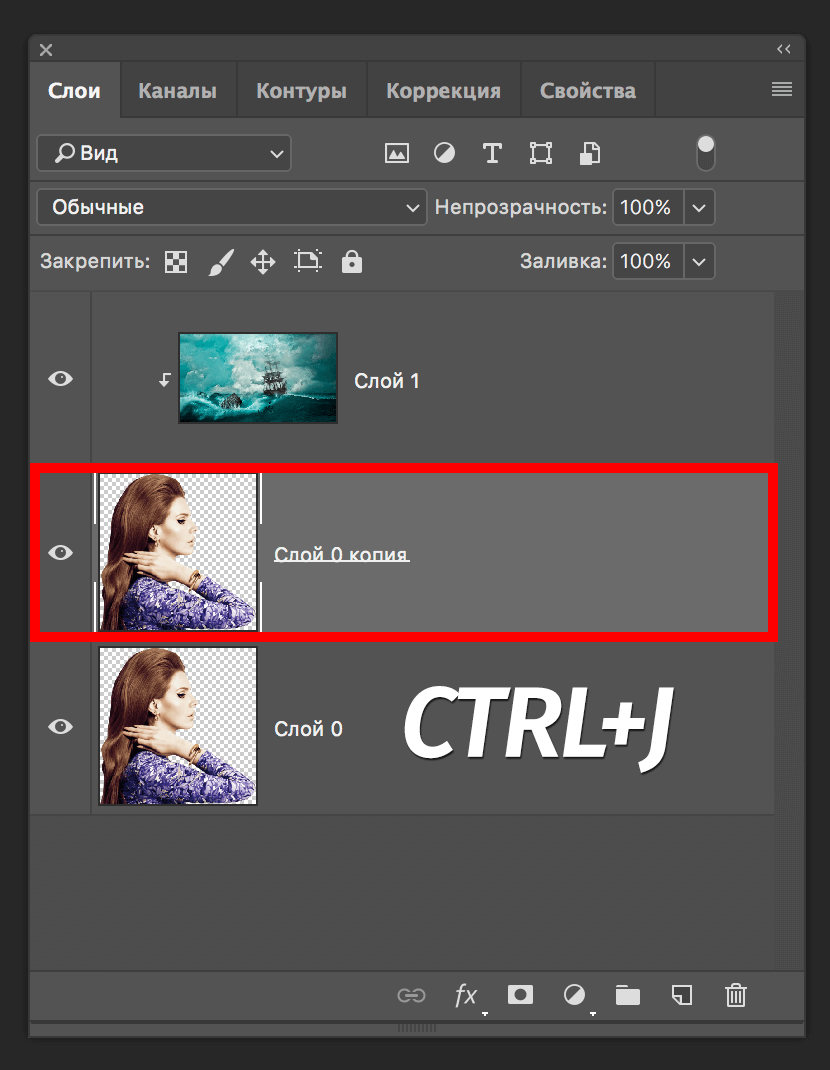Add a layer style via fx icon

466,995
